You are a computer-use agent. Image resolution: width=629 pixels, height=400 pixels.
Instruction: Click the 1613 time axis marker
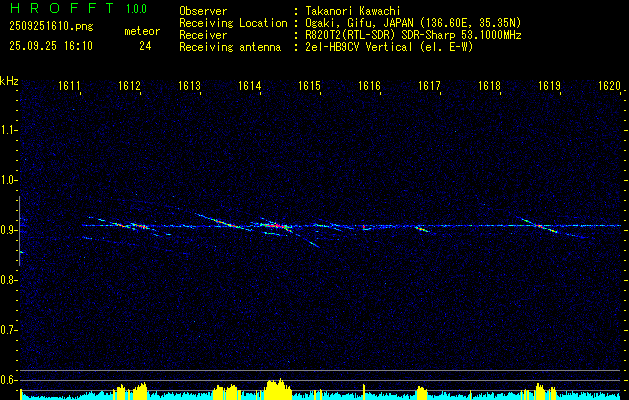point(189,85)
